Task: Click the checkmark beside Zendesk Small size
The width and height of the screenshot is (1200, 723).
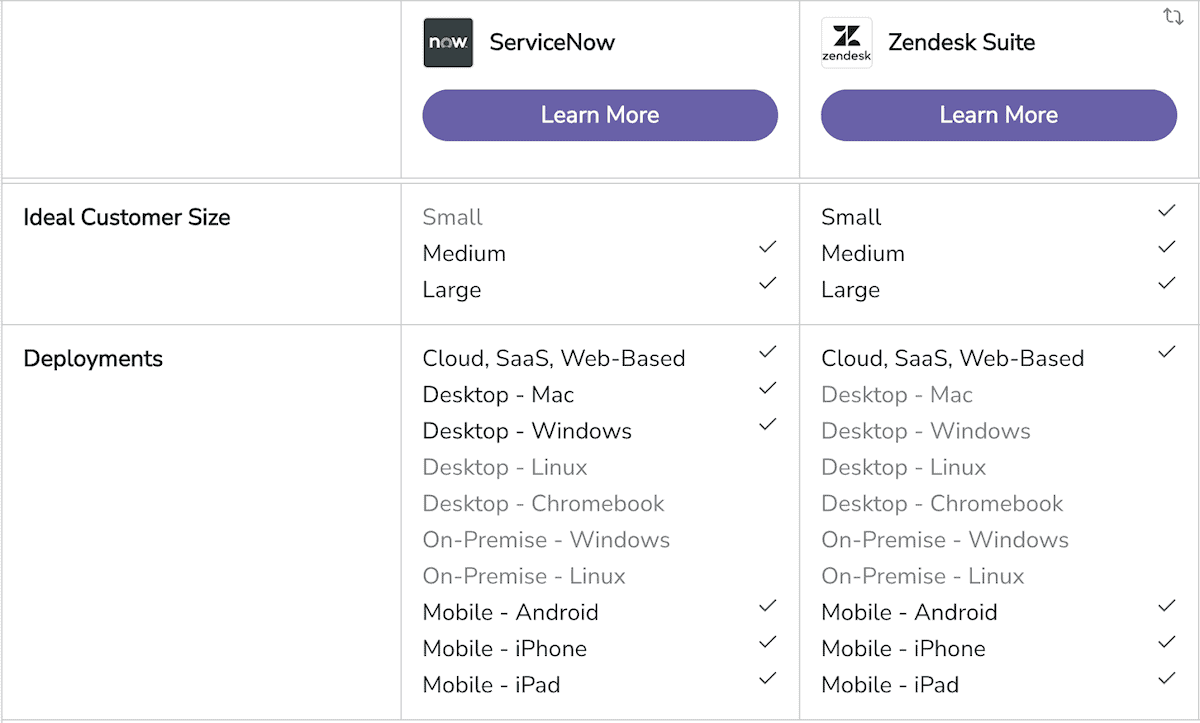Action: coord(1167,210)
